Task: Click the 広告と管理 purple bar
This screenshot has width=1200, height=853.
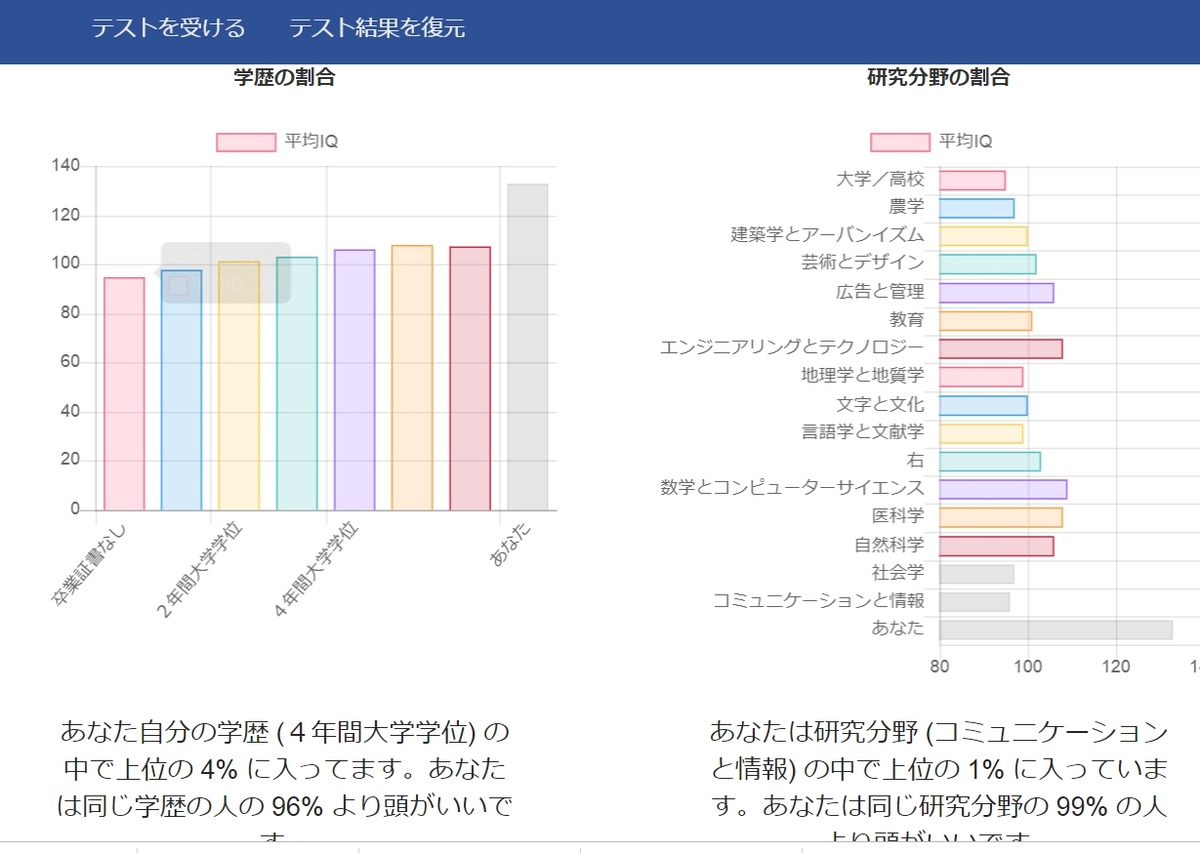Action: (x=997, y=292)
